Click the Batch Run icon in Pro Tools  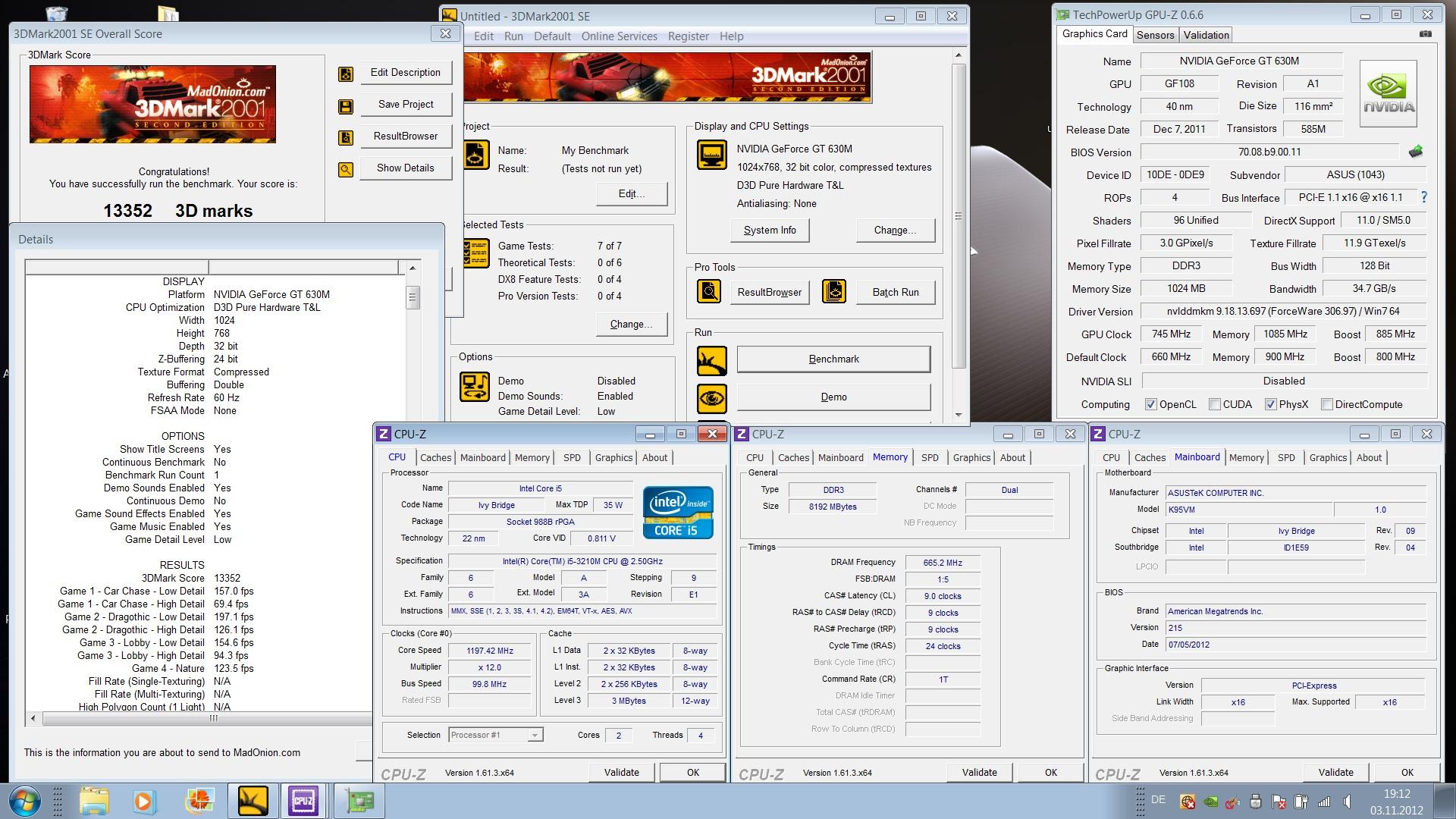[x=834, y=291]
